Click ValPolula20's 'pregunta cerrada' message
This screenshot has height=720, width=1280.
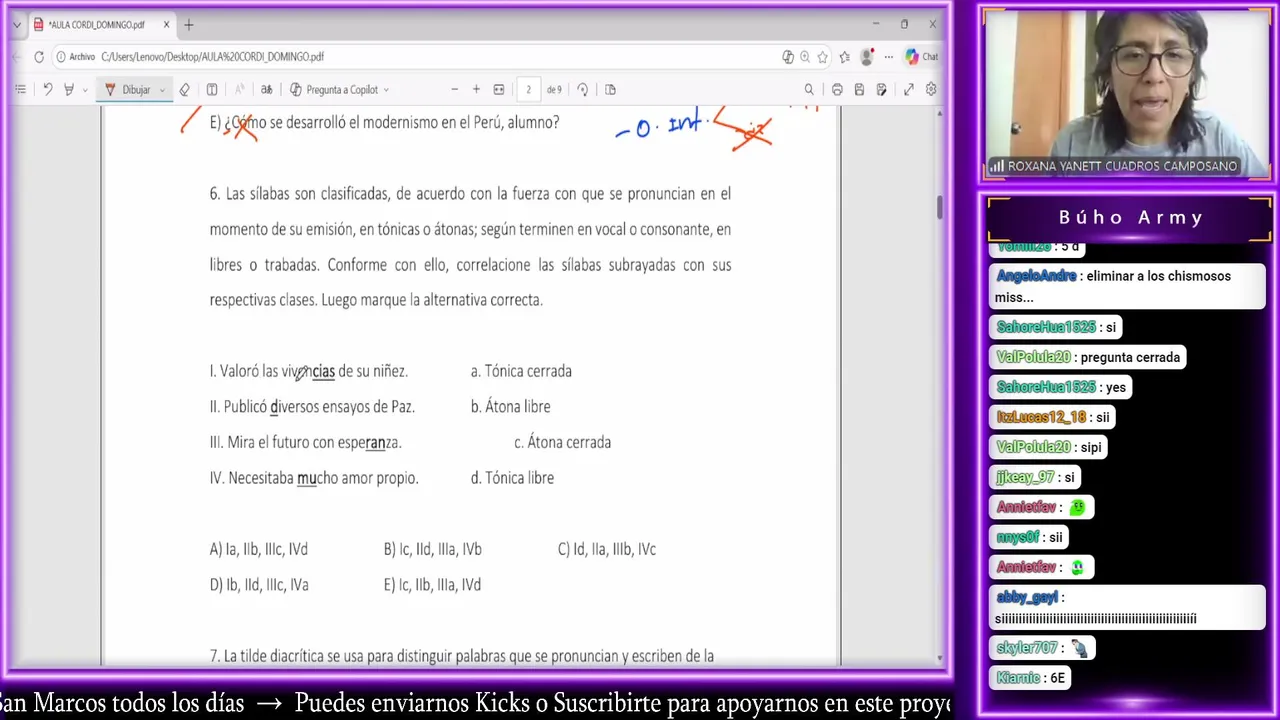(1088, 357)
